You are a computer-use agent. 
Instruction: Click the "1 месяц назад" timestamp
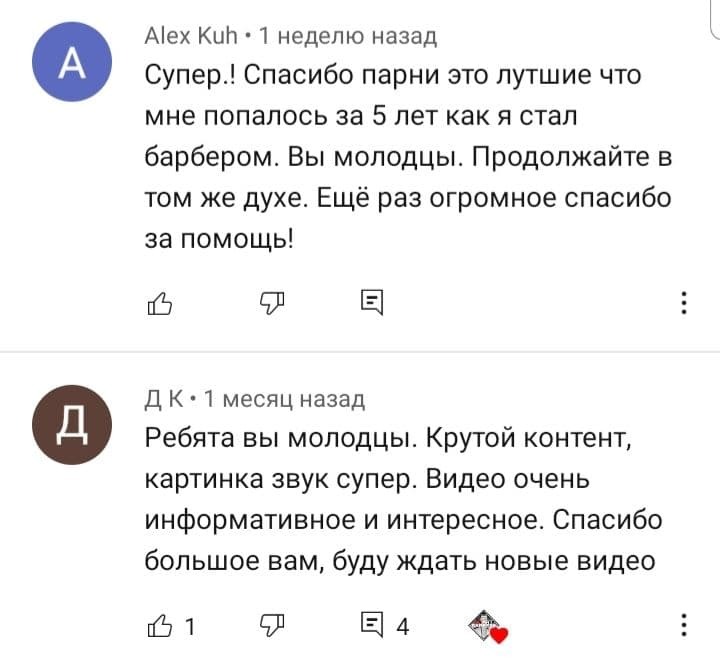point(284,400)
